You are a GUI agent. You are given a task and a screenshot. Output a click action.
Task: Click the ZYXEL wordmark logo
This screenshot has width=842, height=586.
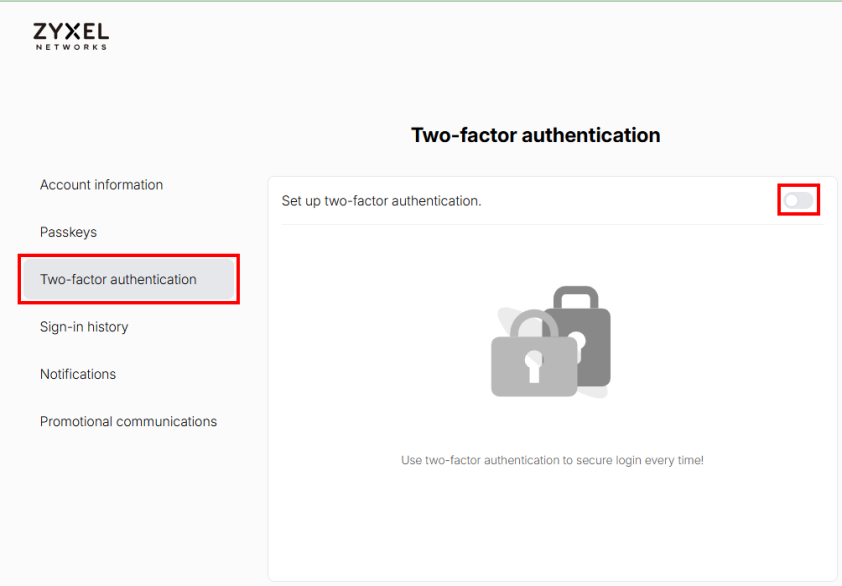click(x=71, y=30)
